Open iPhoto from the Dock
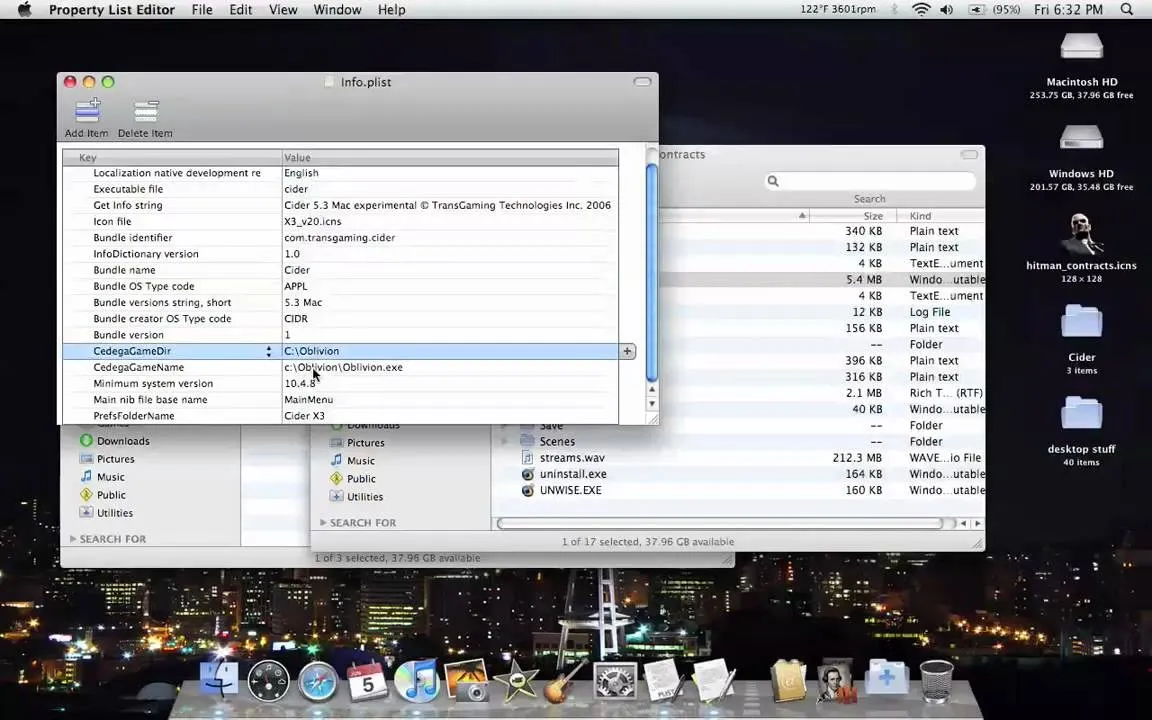Screen dimensions: 1152x720 coord(466,680)
